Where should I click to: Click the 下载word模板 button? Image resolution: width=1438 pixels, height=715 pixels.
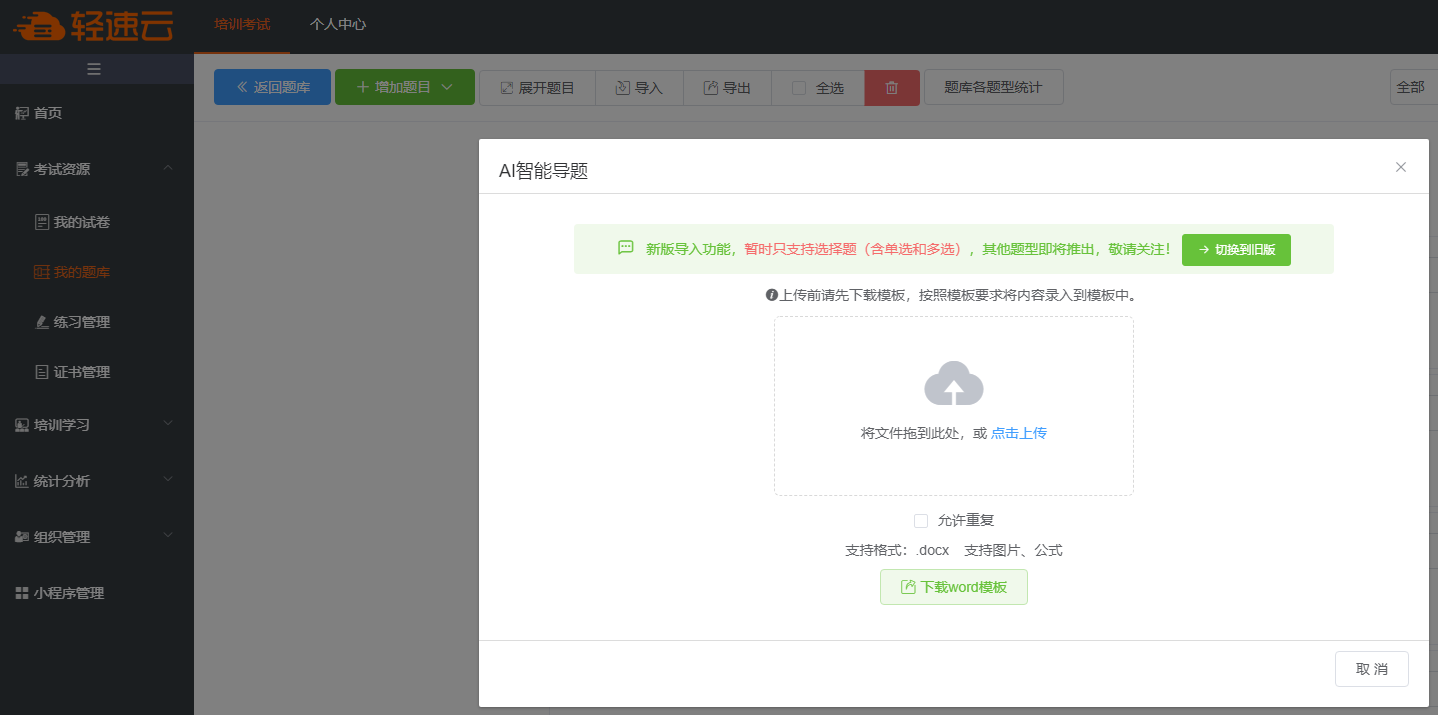tap(954, 587)
